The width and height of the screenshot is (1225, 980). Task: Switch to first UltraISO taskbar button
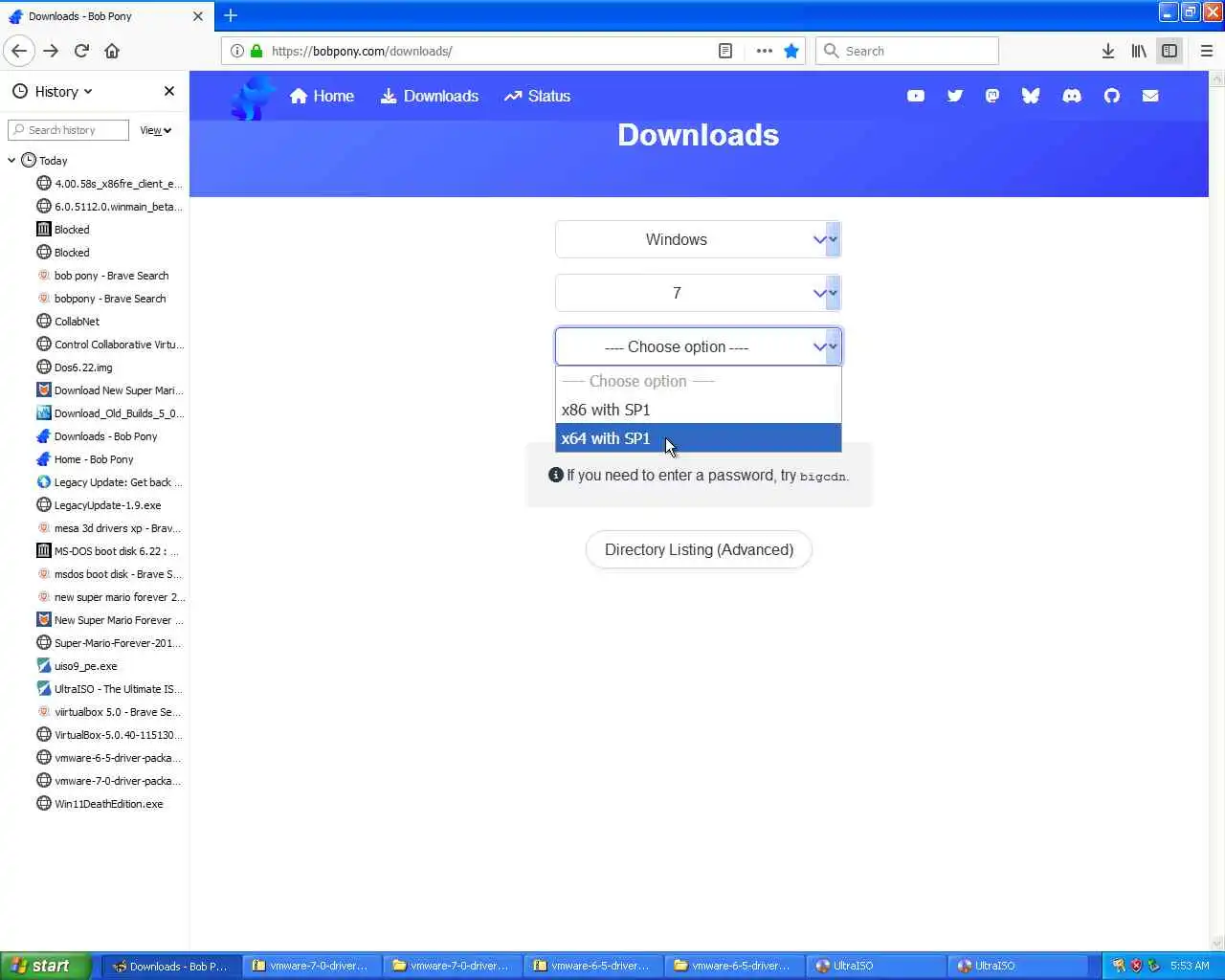click(x=875, y=966)
